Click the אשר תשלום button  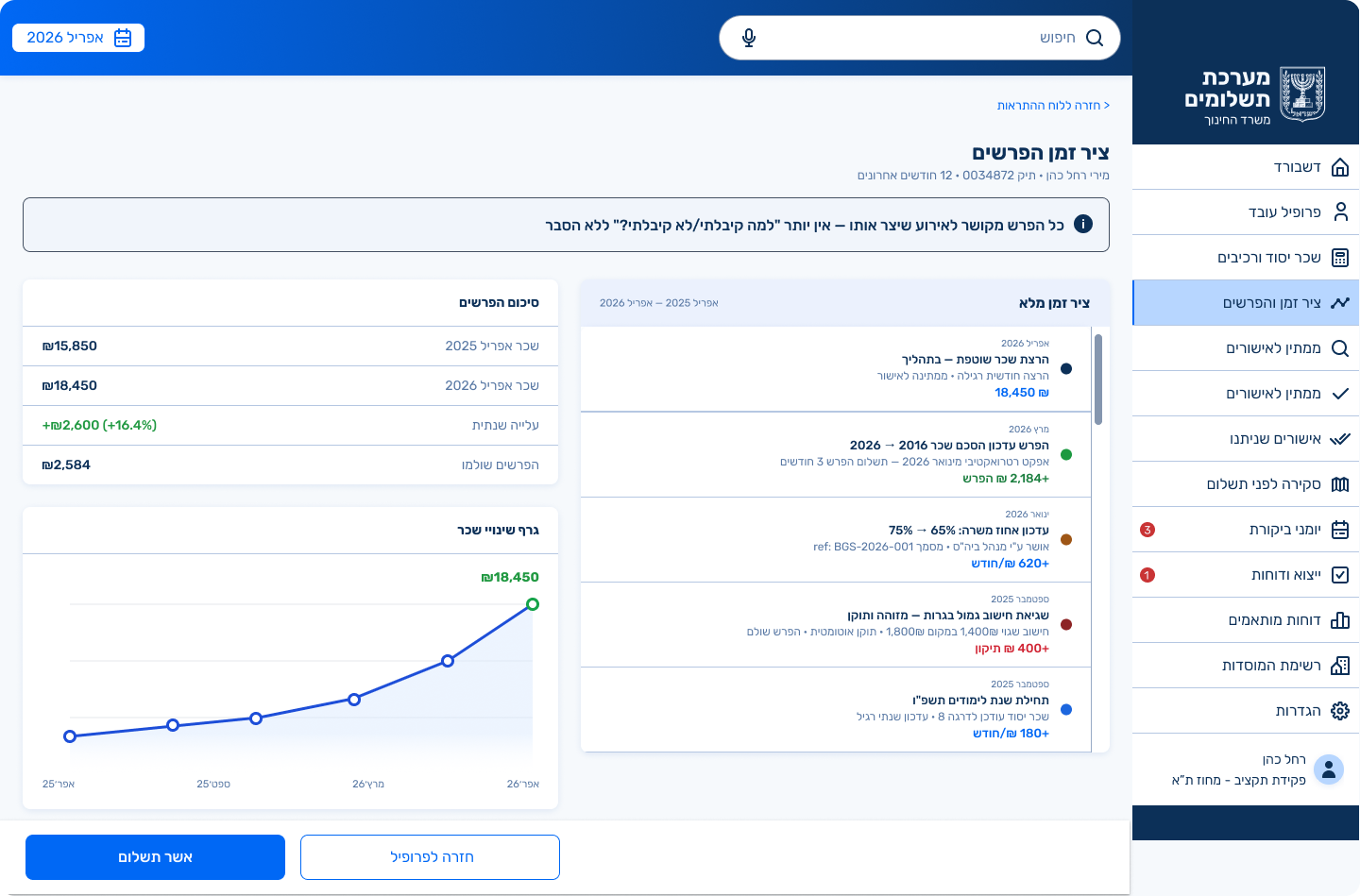click(x=155, y=857)
